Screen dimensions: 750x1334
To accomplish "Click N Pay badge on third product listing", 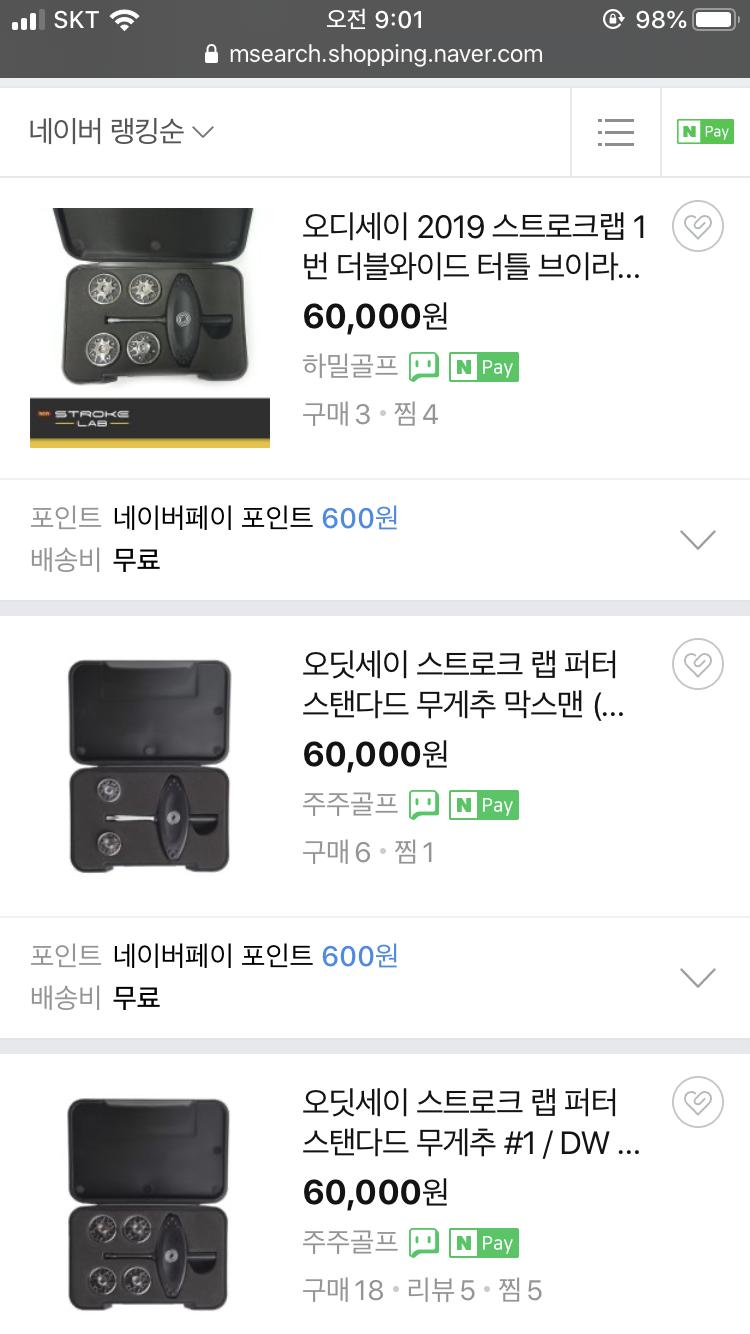I will pyautogui.click(x=483, y=1243).
